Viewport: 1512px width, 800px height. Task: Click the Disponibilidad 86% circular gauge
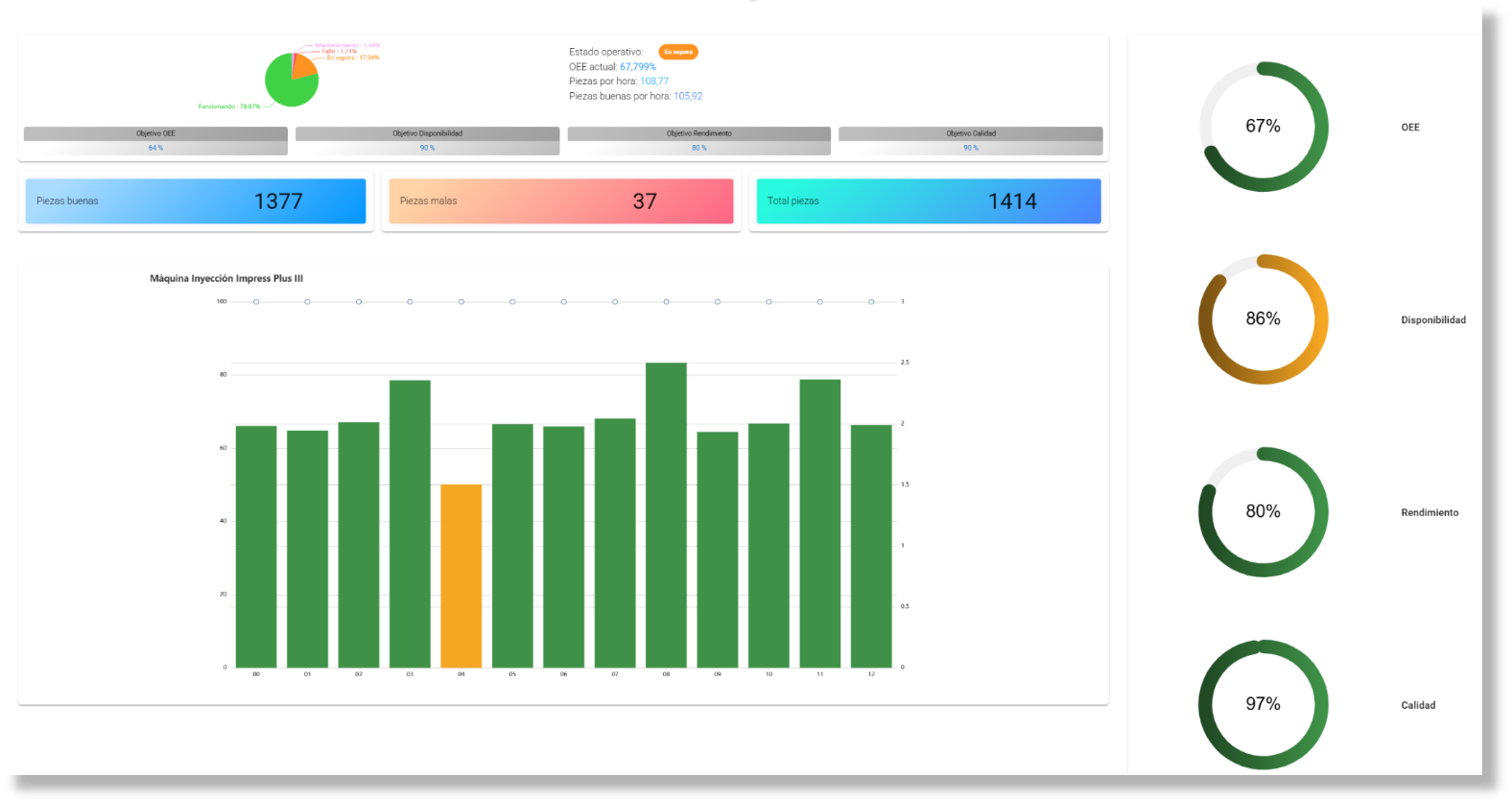point(1263,319)
